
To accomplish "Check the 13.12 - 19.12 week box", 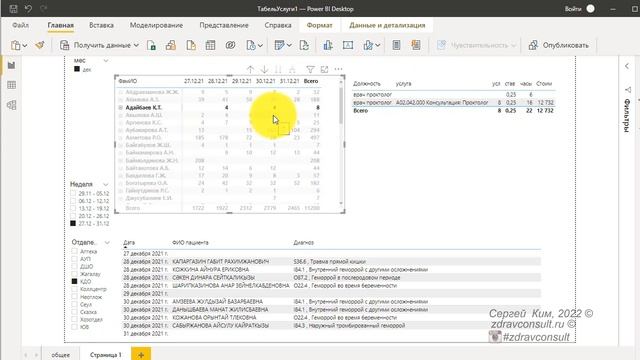I will click(x=73, y=208).
